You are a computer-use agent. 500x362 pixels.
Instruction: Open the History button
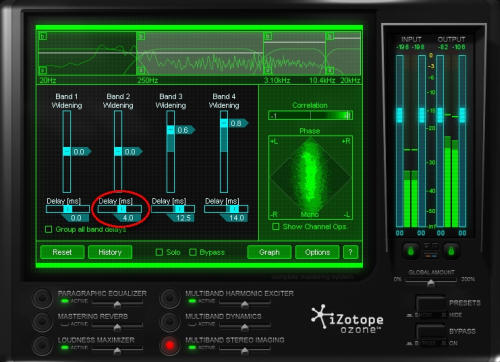point(110,252)
